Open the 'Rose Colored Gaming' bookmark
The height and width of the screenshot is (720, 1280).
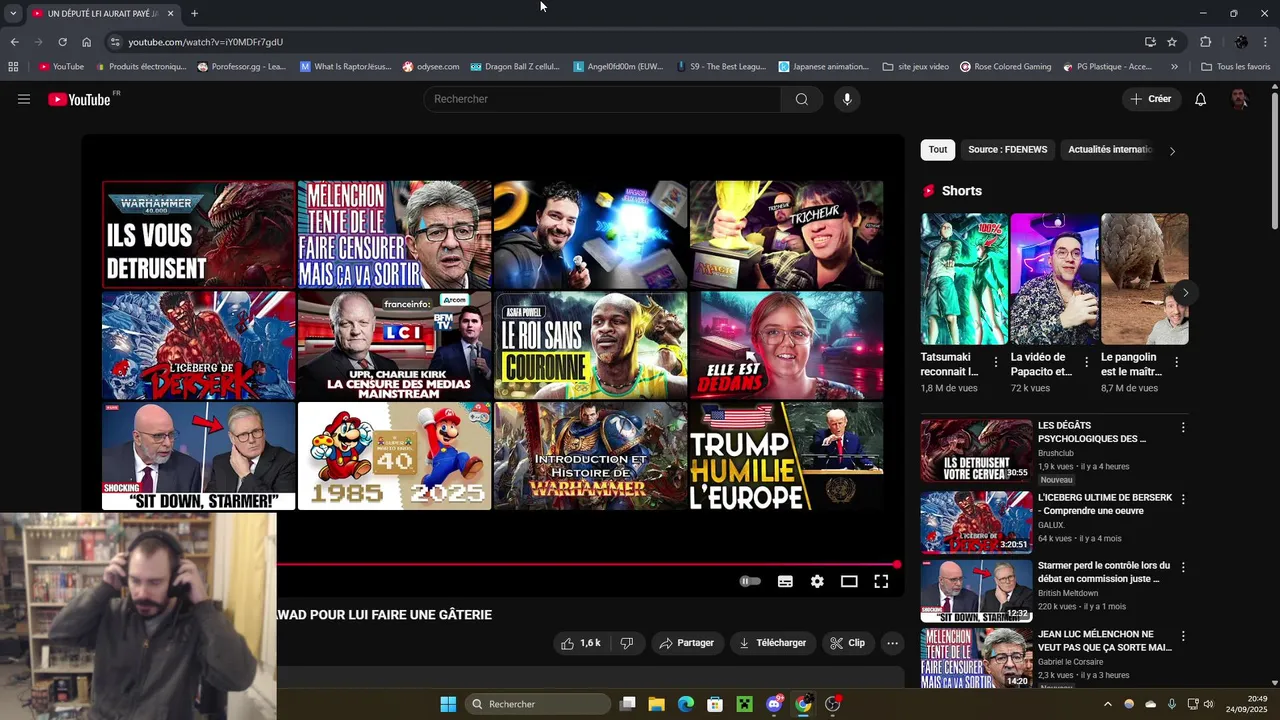point(1005,67)
